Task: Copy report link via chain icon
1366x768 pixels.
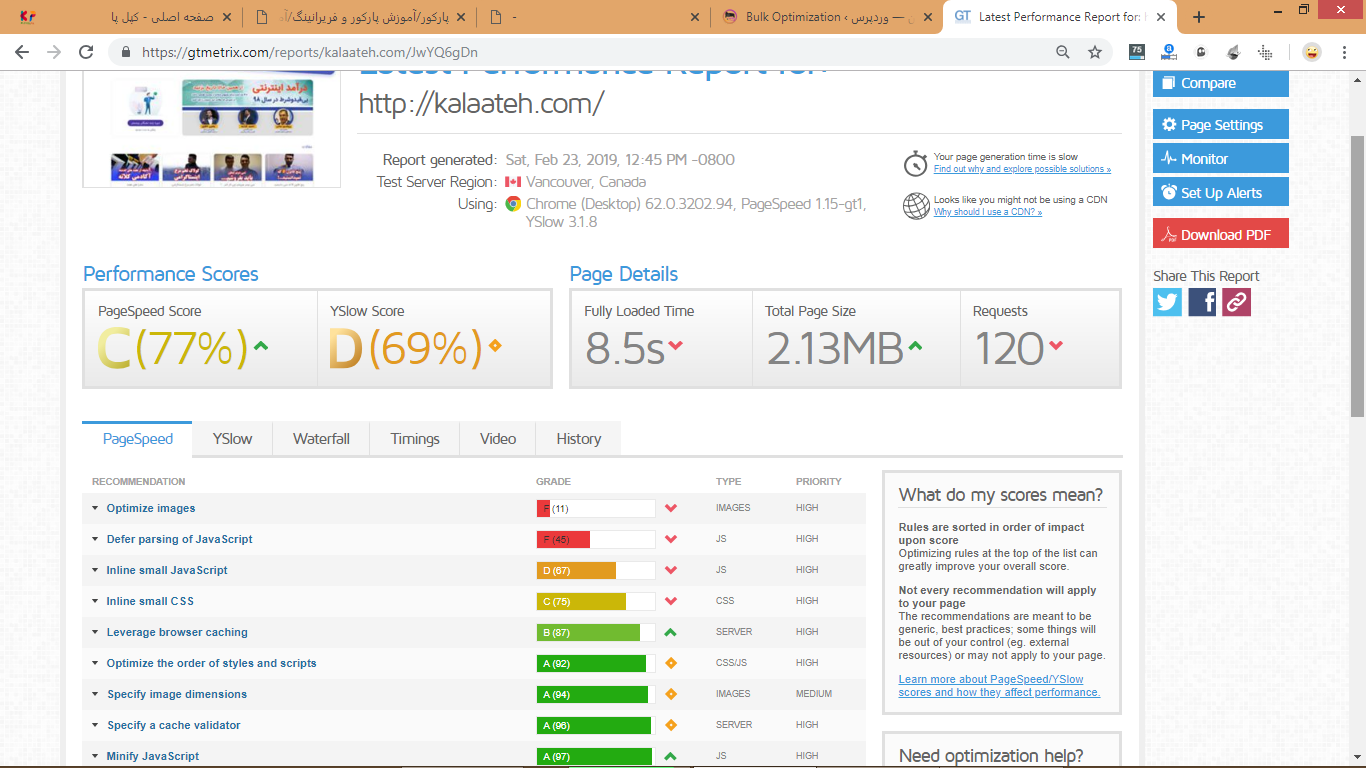Action: tap(1236, 302)
